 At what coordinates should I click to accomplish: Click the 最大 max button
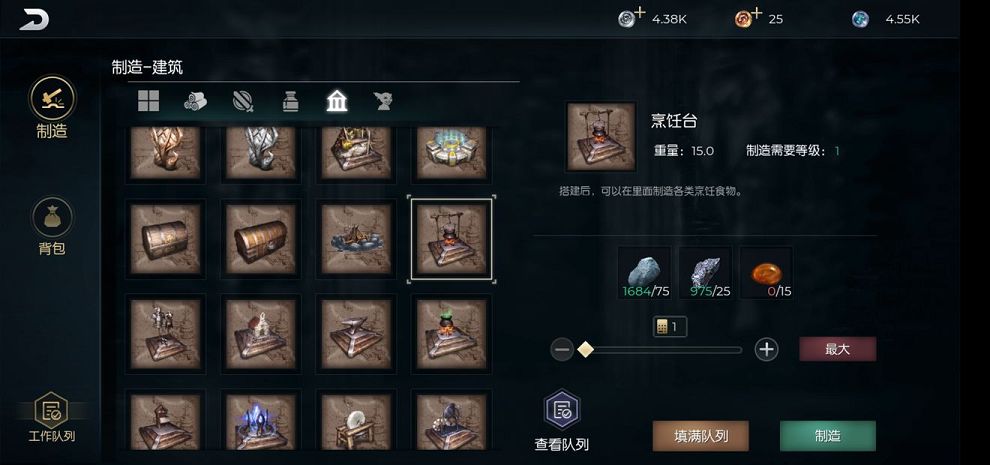837,349
